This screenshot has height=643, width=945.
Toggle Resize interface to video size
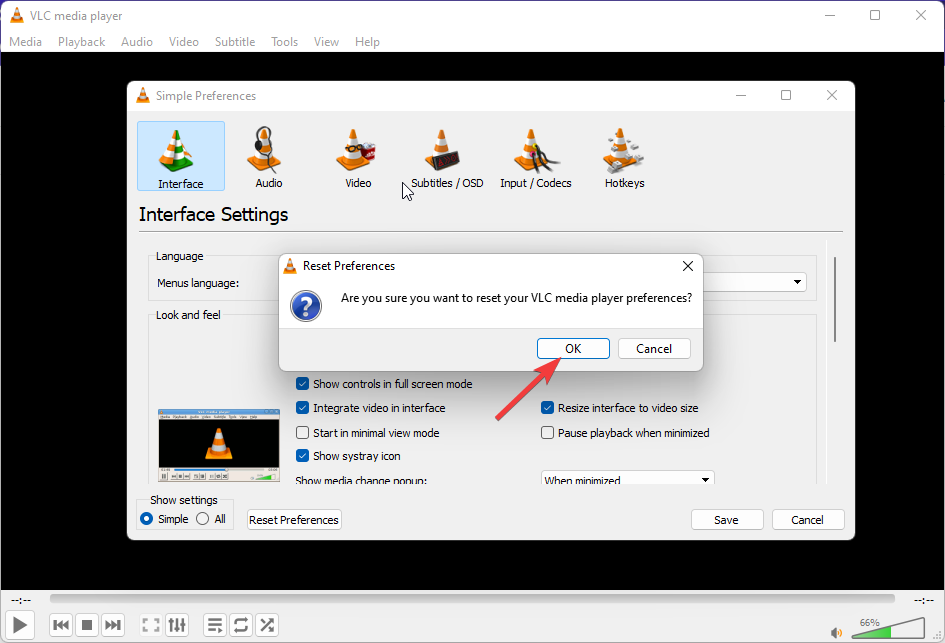tap(547, 408)
